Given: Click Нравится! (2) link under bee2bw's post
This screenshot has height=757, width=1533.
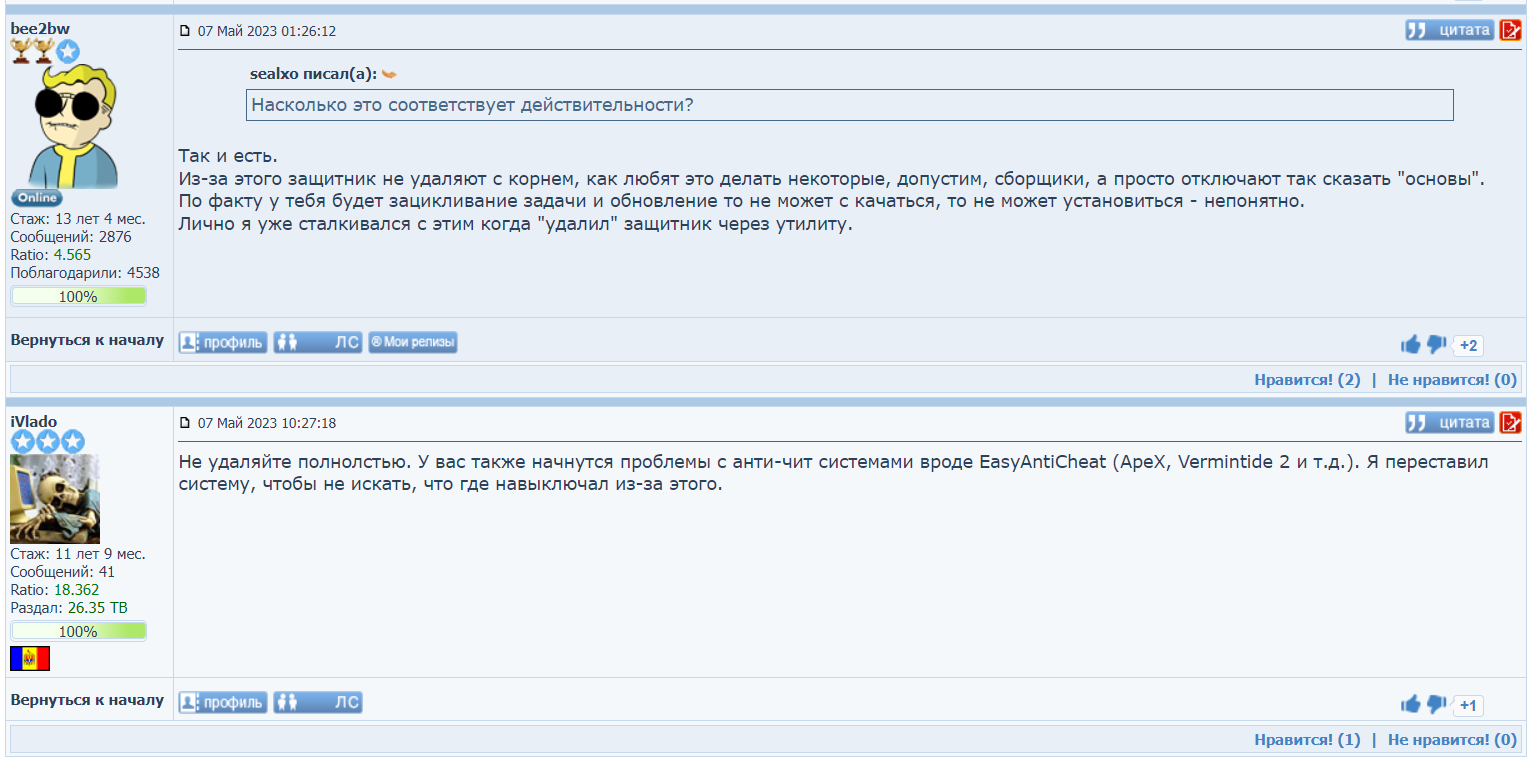Looking at the screenshot, I should click(1307, 379).
